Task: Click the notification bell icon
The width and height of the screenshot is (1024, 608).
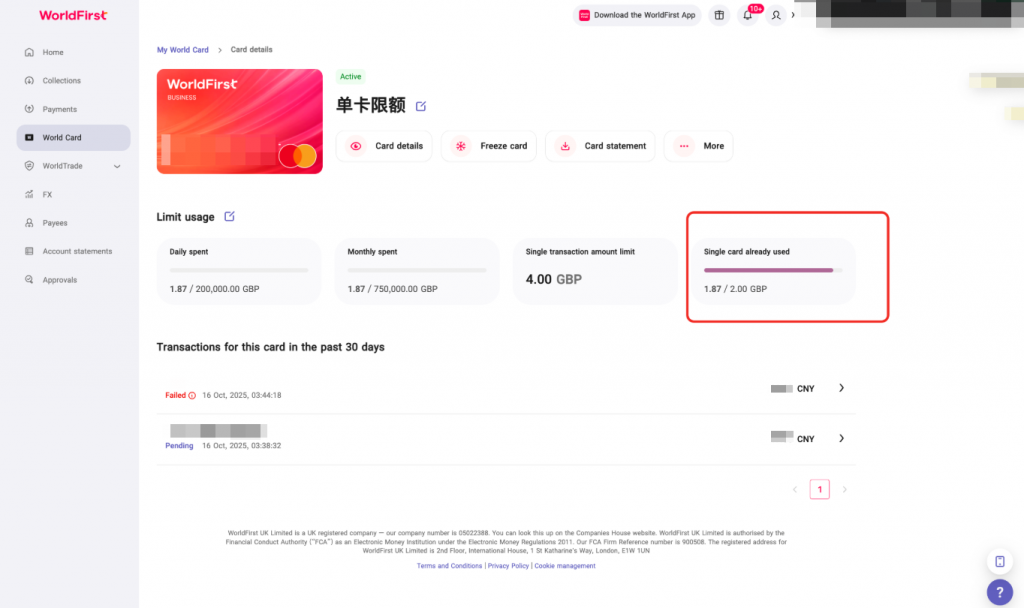Action: (x=747, y=15)
